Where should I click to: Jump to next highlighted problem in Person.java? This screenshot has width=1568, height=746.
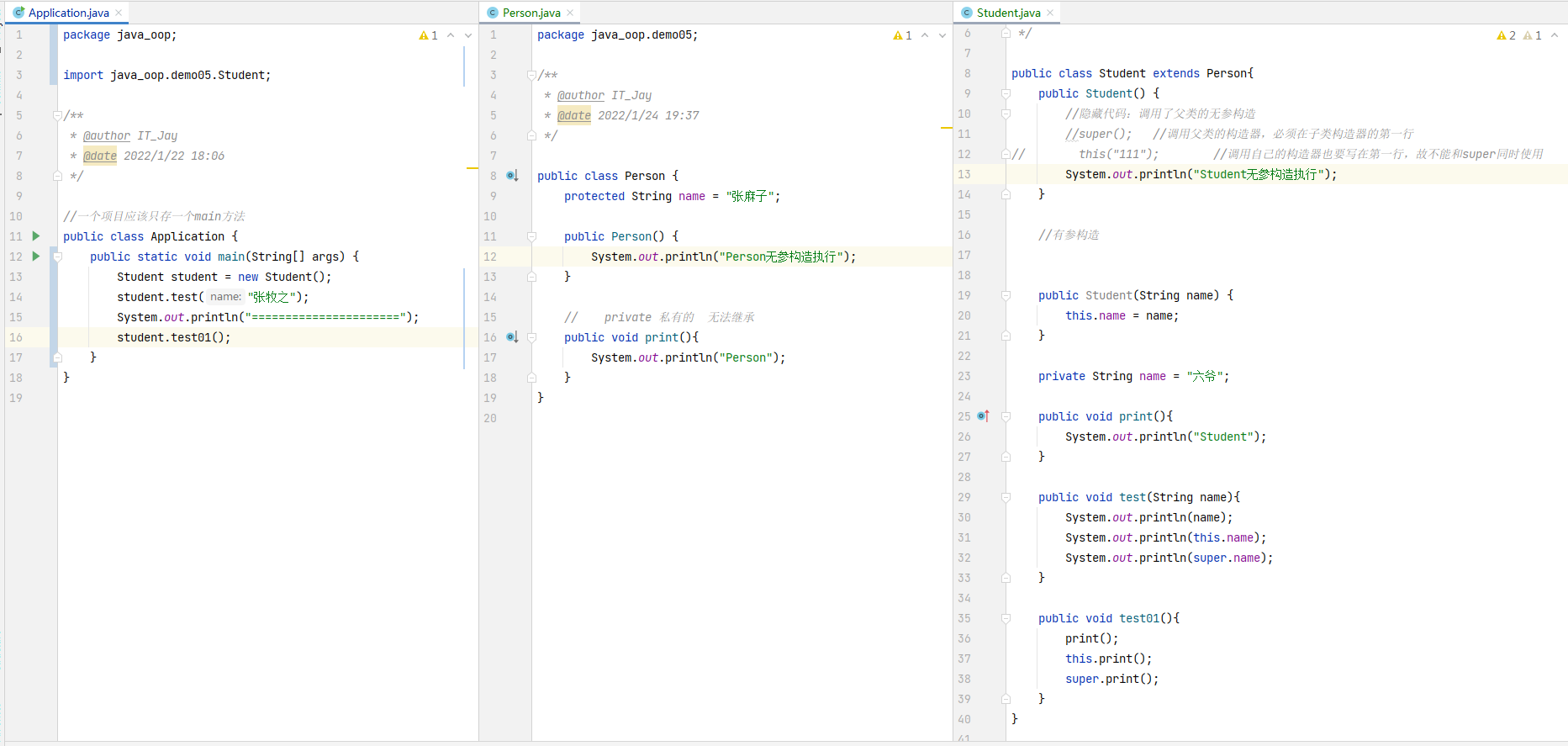point(942,35)
